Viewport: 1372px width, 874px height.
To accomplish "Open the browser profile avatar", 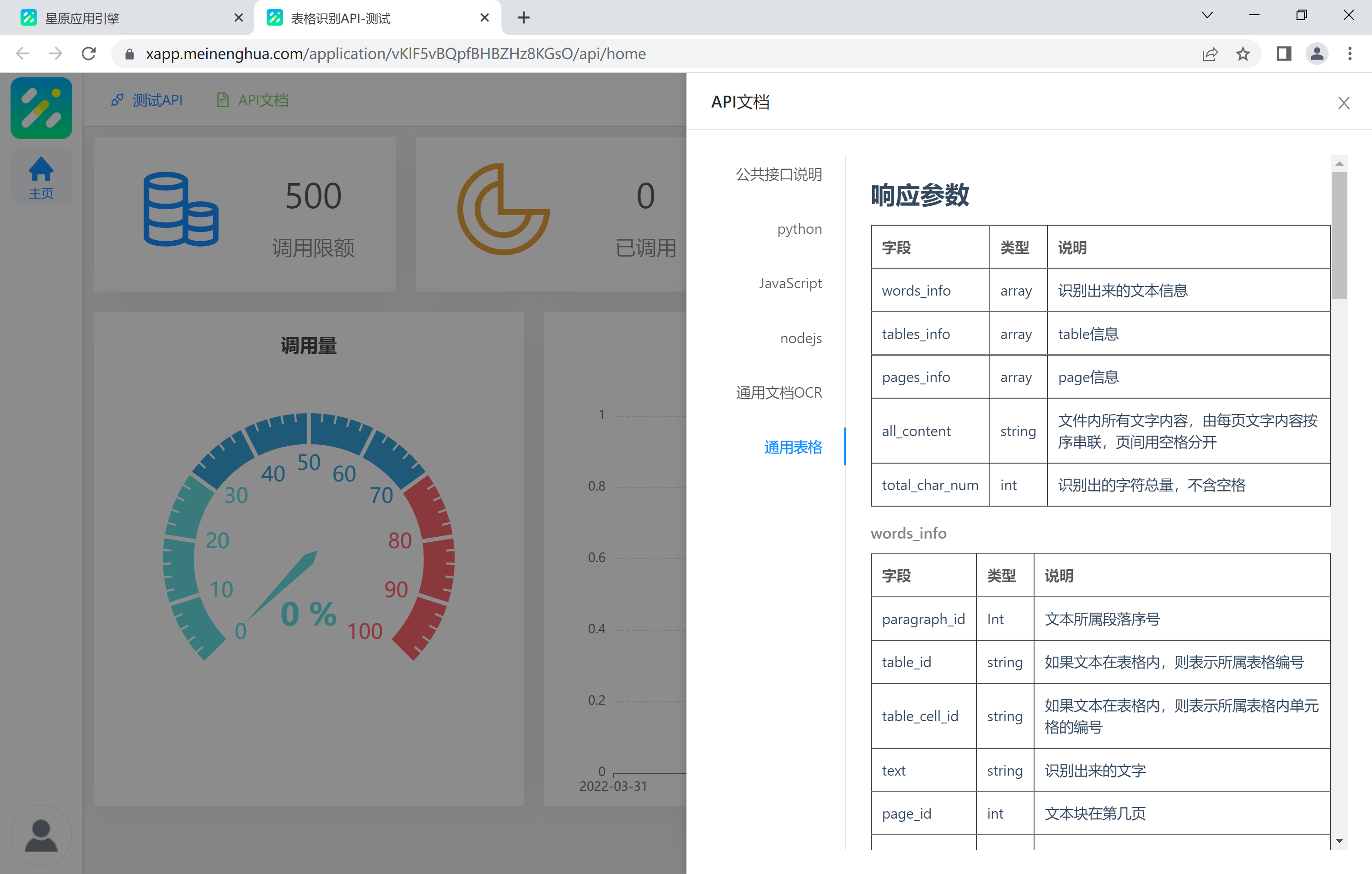I will [x=1317, y=54].
